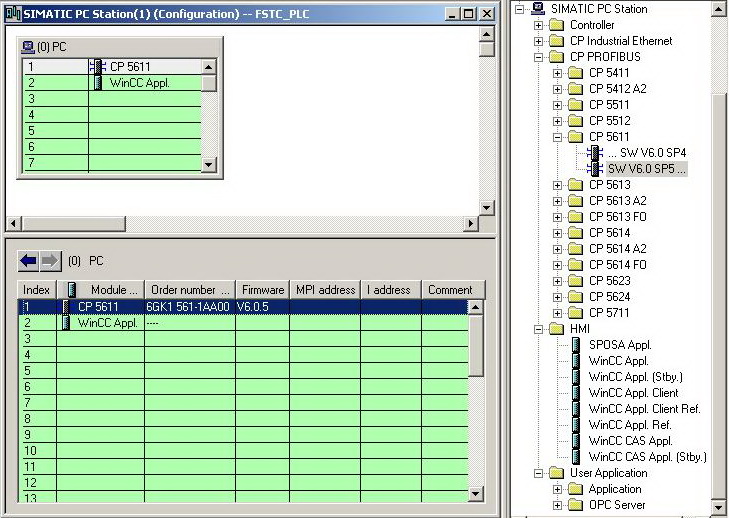The image size is (729, 518).
Task: Click the SPOSA Appl. module icon
Action: (576, 345)
